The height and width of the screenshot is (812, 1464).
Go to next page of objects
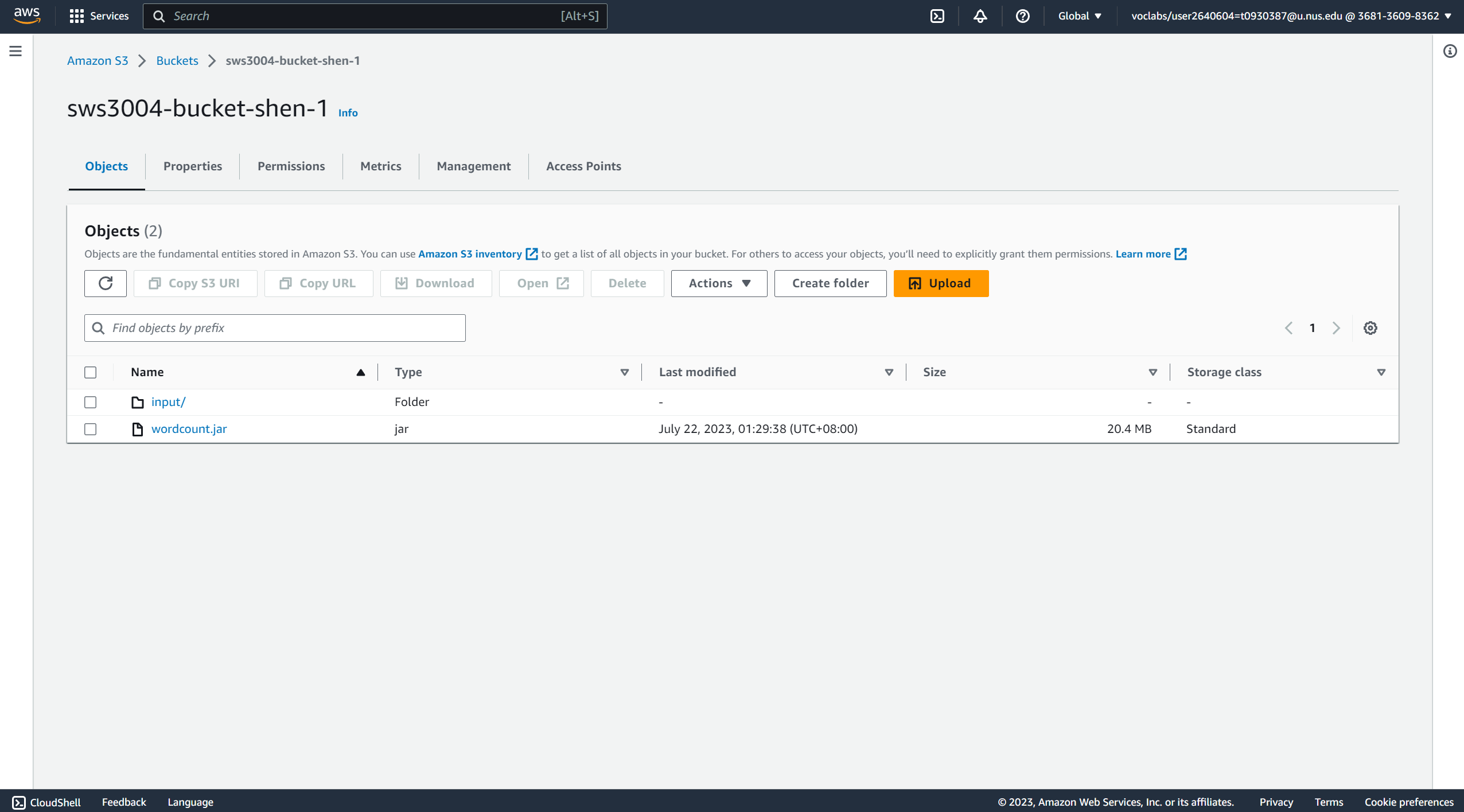pos(1336,328)
